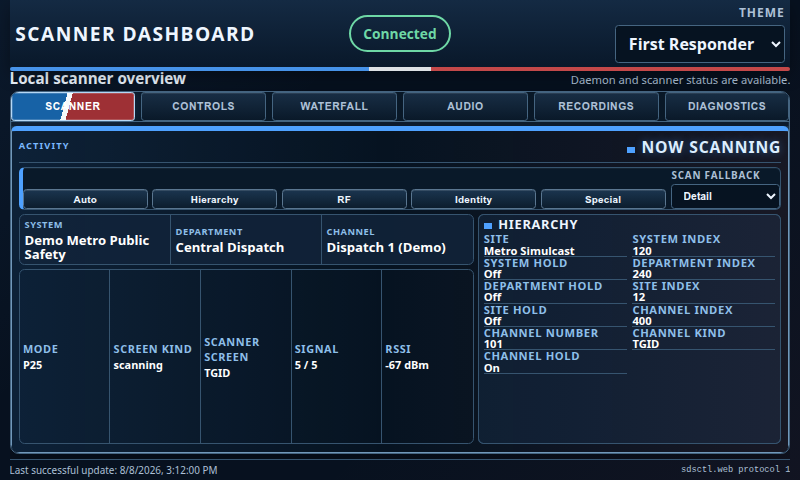Click the Metro Simulcast site value
800x480 pixels.
tap(529, 251)
